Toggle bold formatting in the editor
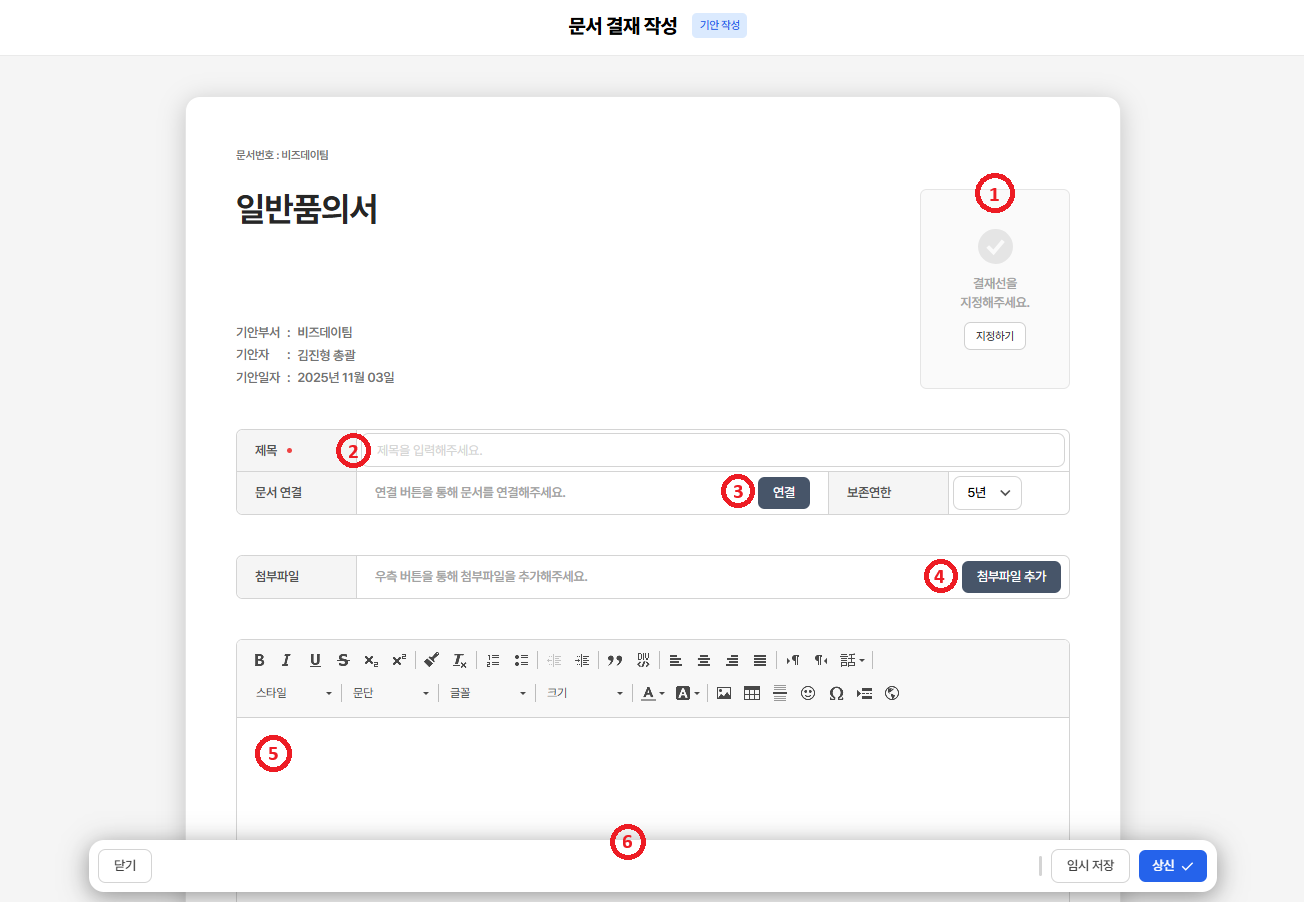 pos(259,660)
